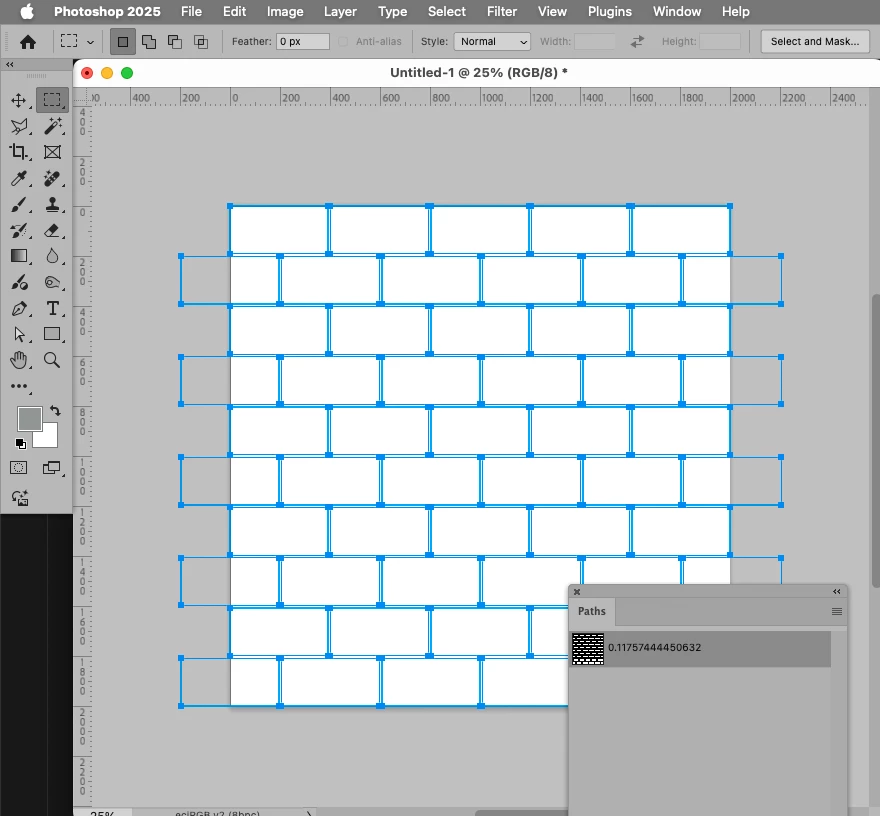The width and height of the screenshot is (880, 816).
Task: Click the Height input field
Action: (x=720, y=42)
